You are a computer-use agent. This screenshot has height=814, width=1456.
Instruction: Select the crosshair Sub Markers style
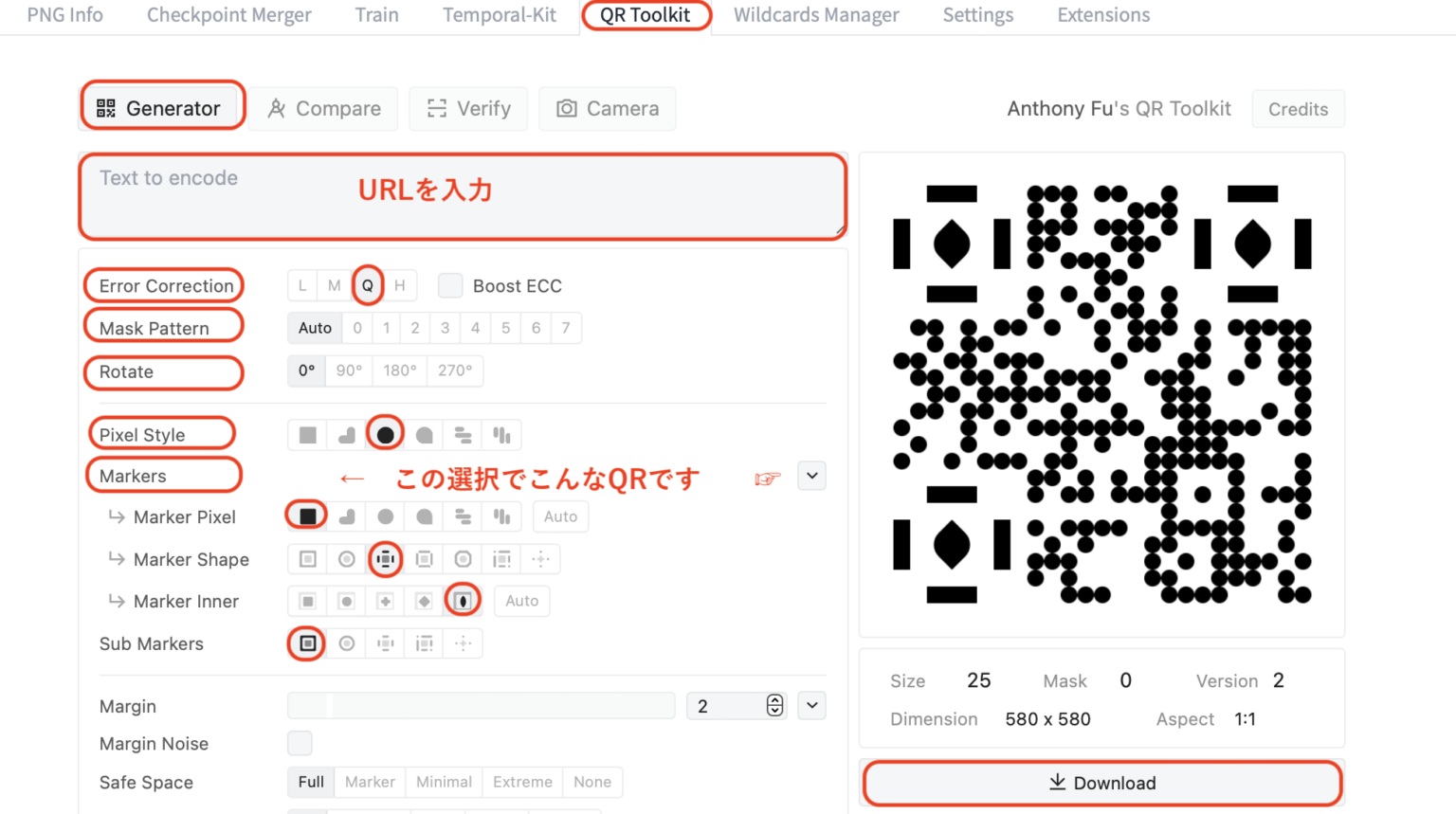pos(463,643)
